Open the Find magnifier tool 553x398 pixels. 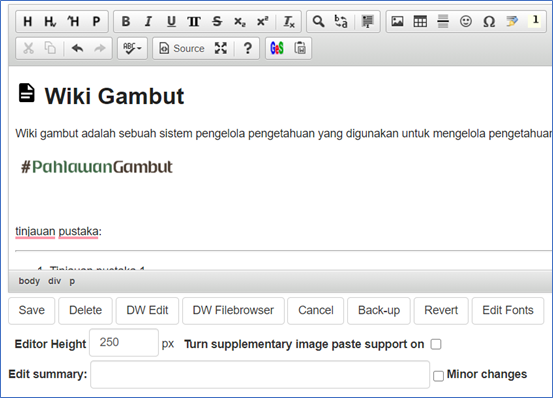[x=318, y=22]
